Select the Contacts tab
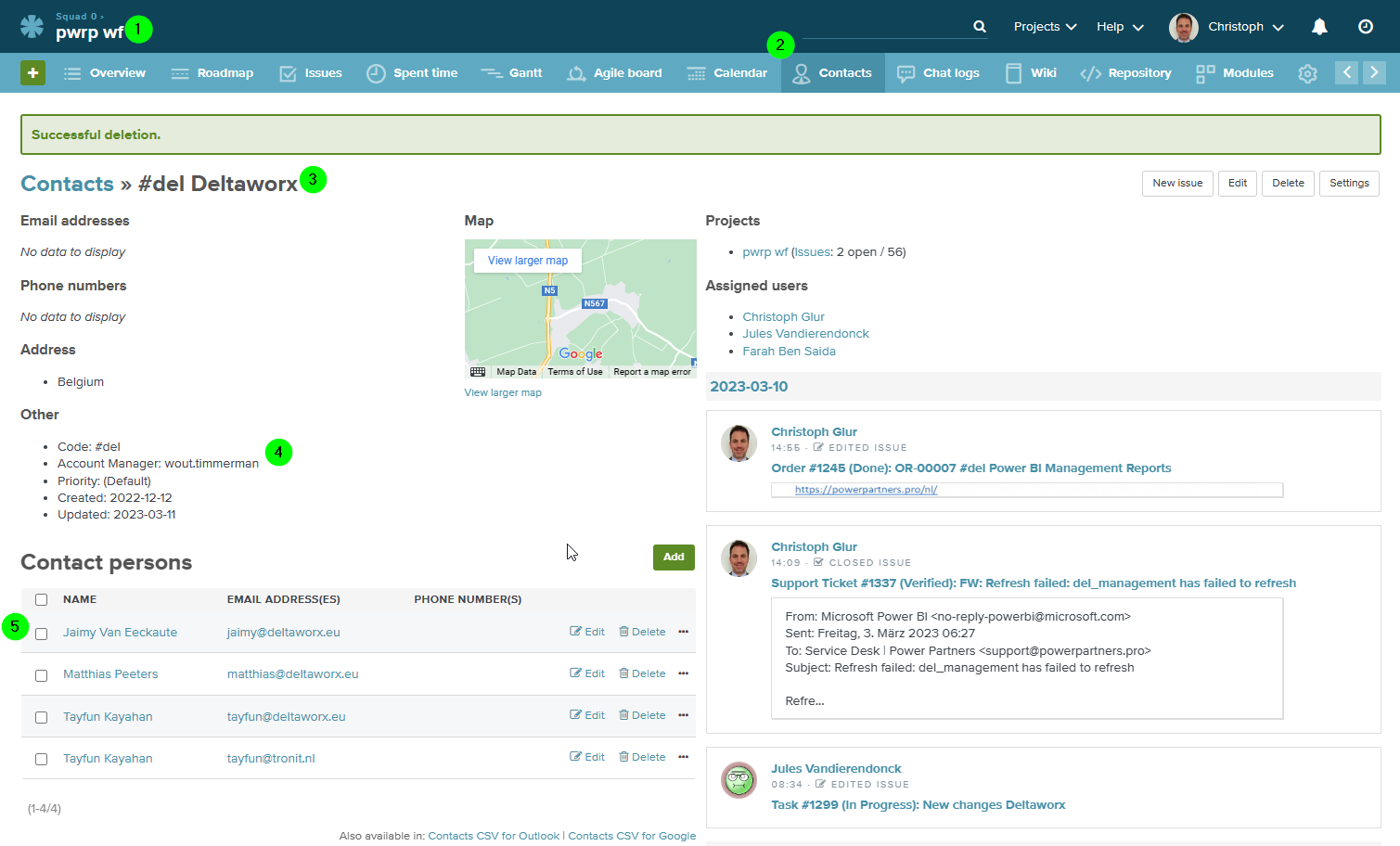The image size is (1400, 846). (x=832, y=72)
